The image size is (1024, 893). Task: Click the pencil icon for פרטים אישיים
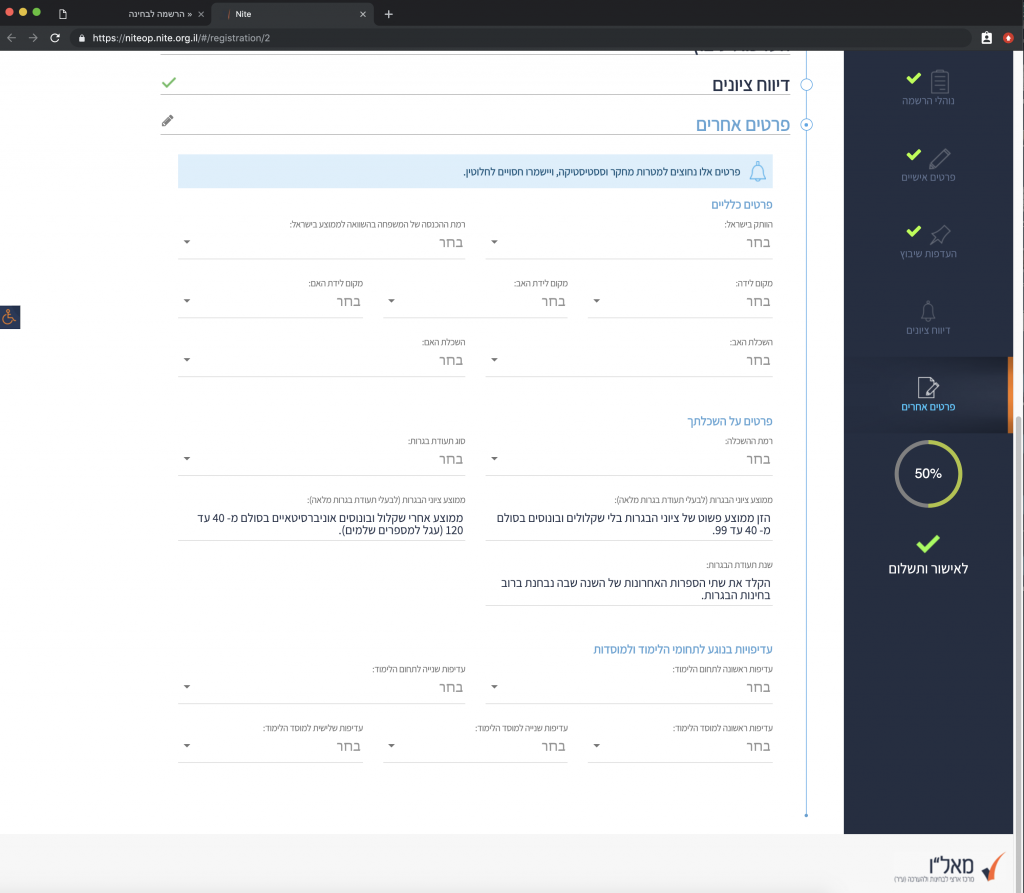tap(939, 158)
